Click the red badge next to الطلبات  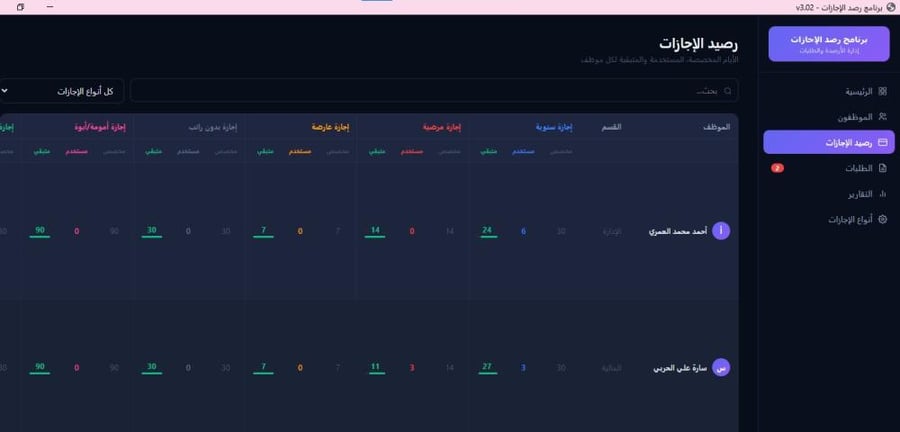coord(777,168)
